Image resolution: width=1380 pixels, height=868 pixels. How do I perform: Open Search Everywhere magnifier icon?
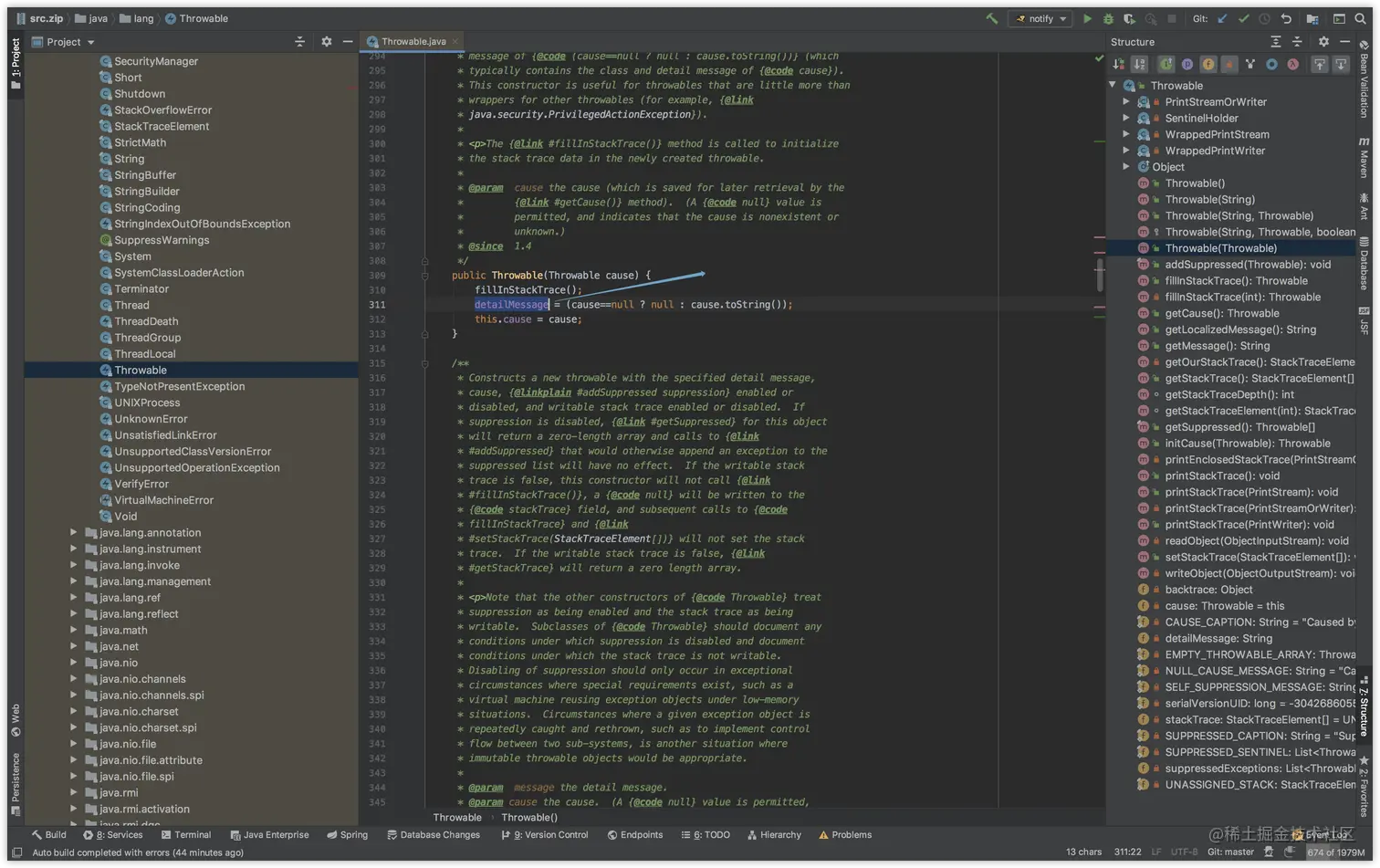[1360, 18]
